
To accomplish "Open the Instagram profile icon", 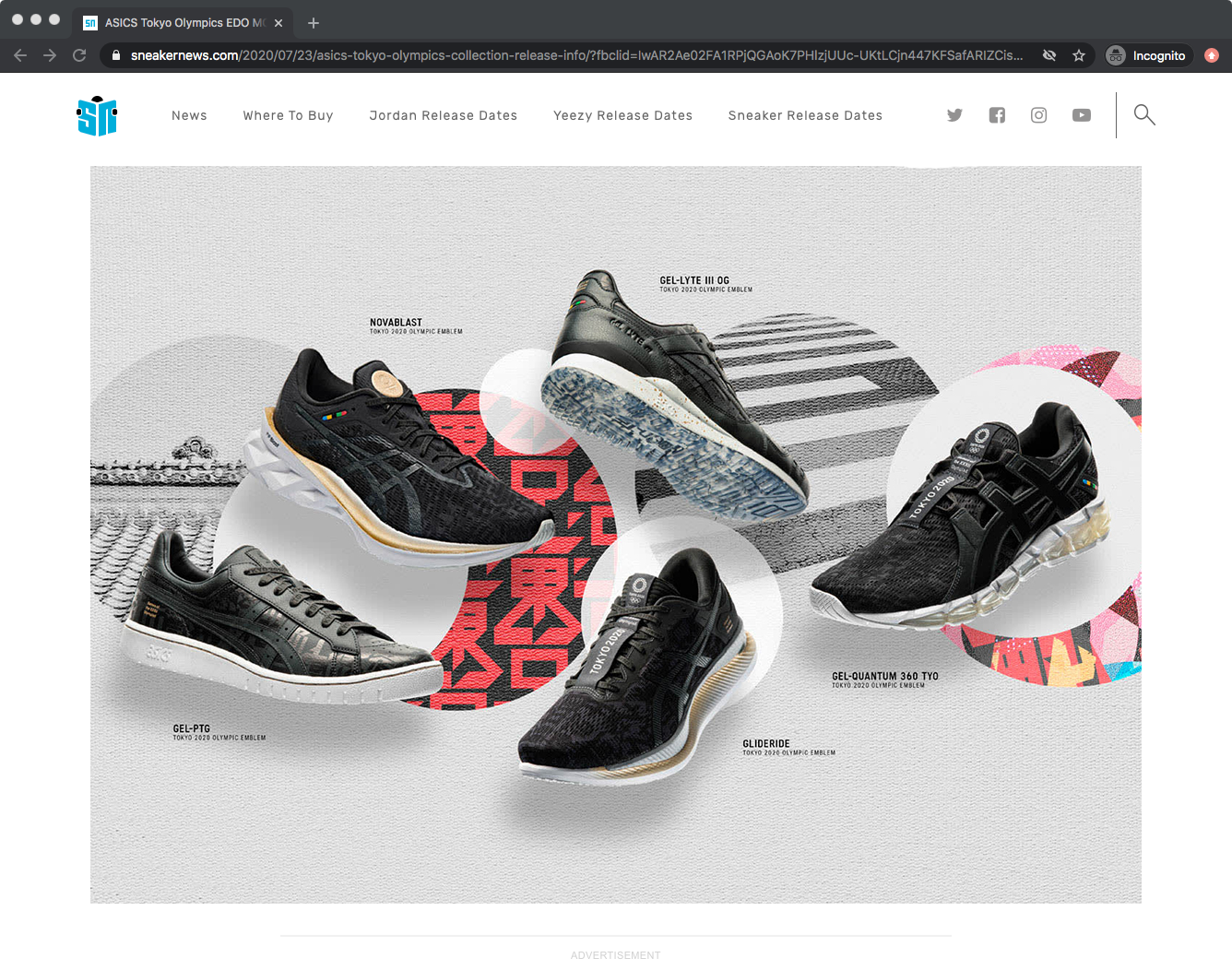I will (1038, 115).
